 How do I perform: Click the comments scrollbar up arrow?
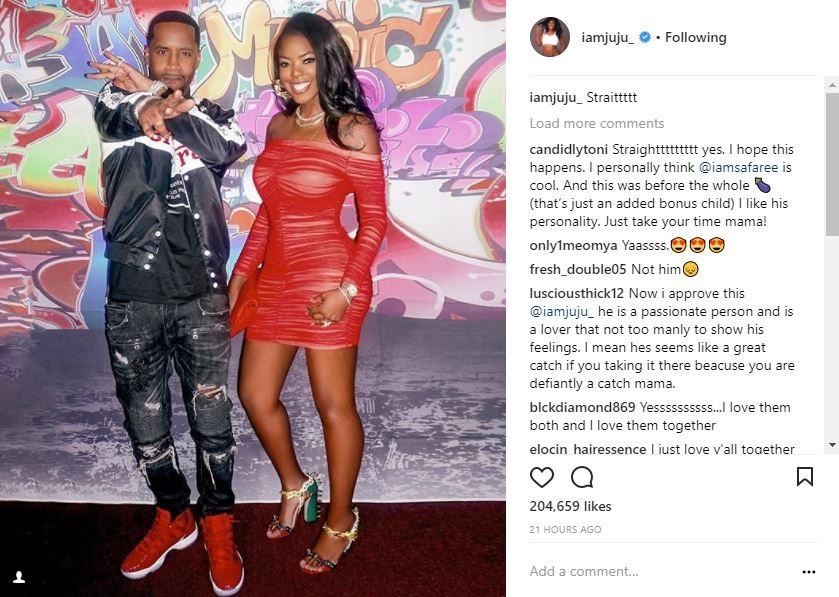tap(832, 85)
